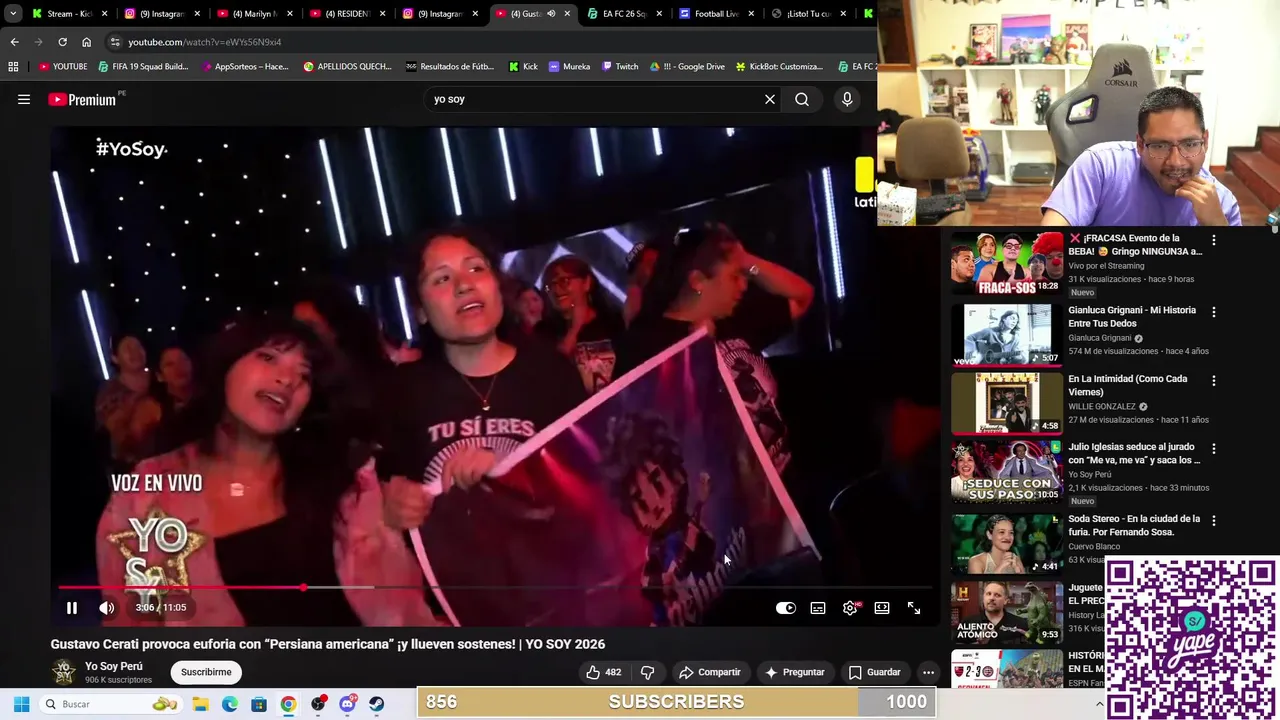Open Google Drive bookmark
The width and height of the screenshot is (1280, 720).
pyautogui.click(x=687, y=67)
